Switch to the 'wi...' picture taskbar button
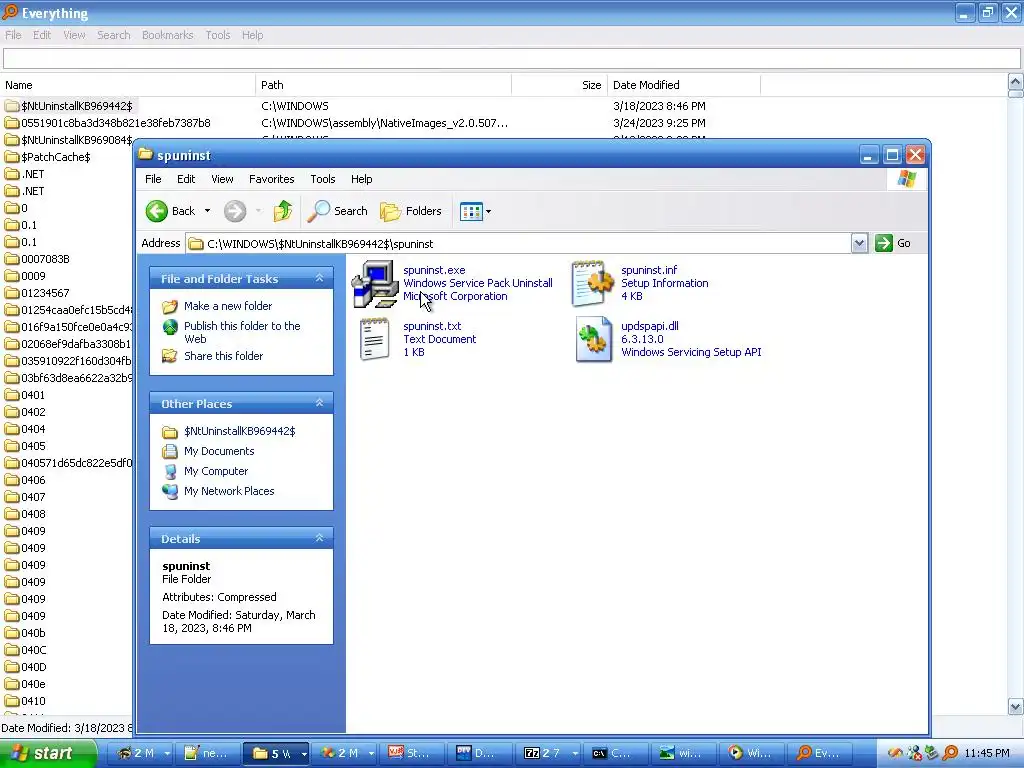The width and height of the screenshot is (1024, 768). tap(685, 753)
